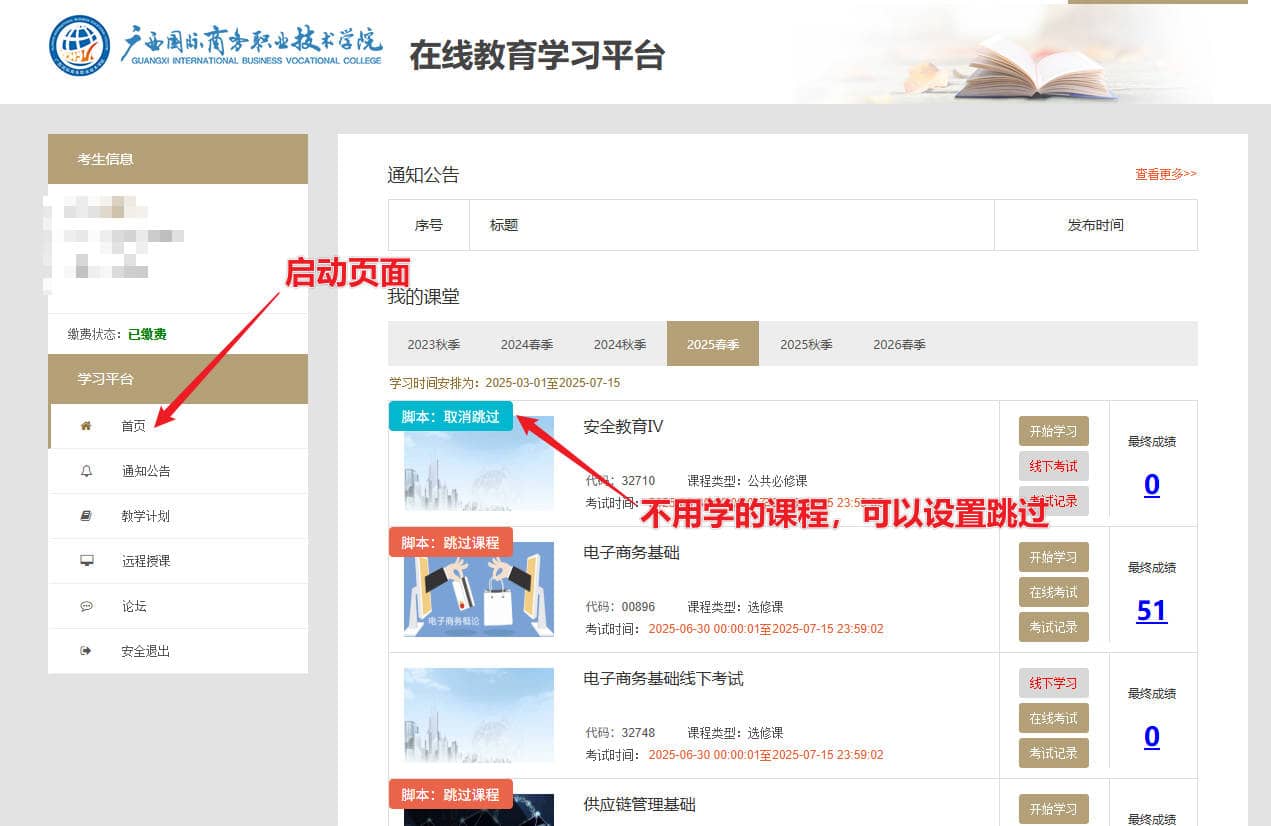Toggle 脚本：跳过课程 on 供应链管理基础

pyautogui.click(x=451, y=795)
